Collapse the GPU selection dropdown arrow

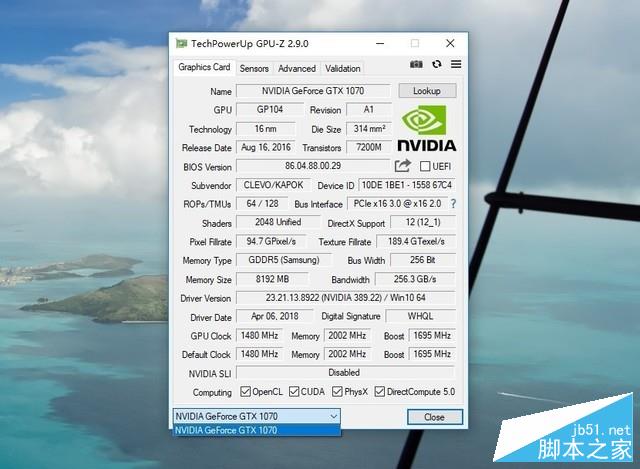click(x=333, y=416)
